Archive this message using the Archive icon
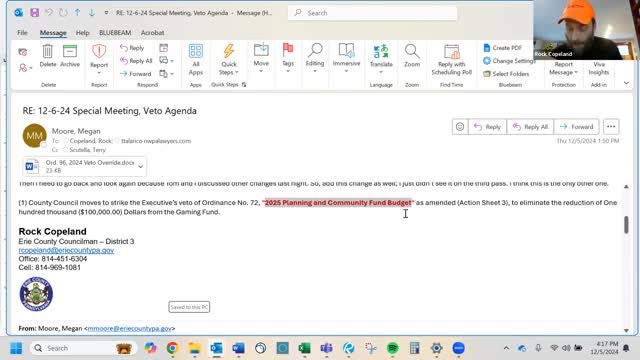Screen dimensions: 640x360 [x=70, y=51]
